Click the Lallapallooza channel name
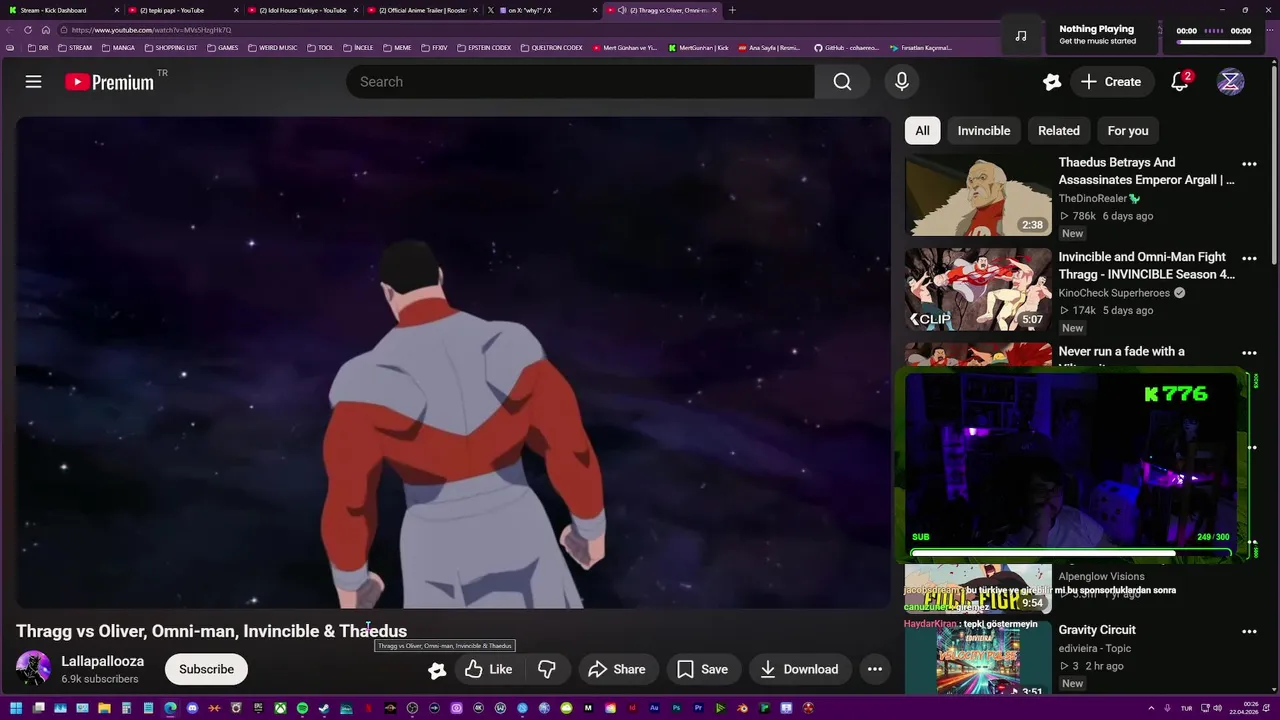 coord(102,661)
